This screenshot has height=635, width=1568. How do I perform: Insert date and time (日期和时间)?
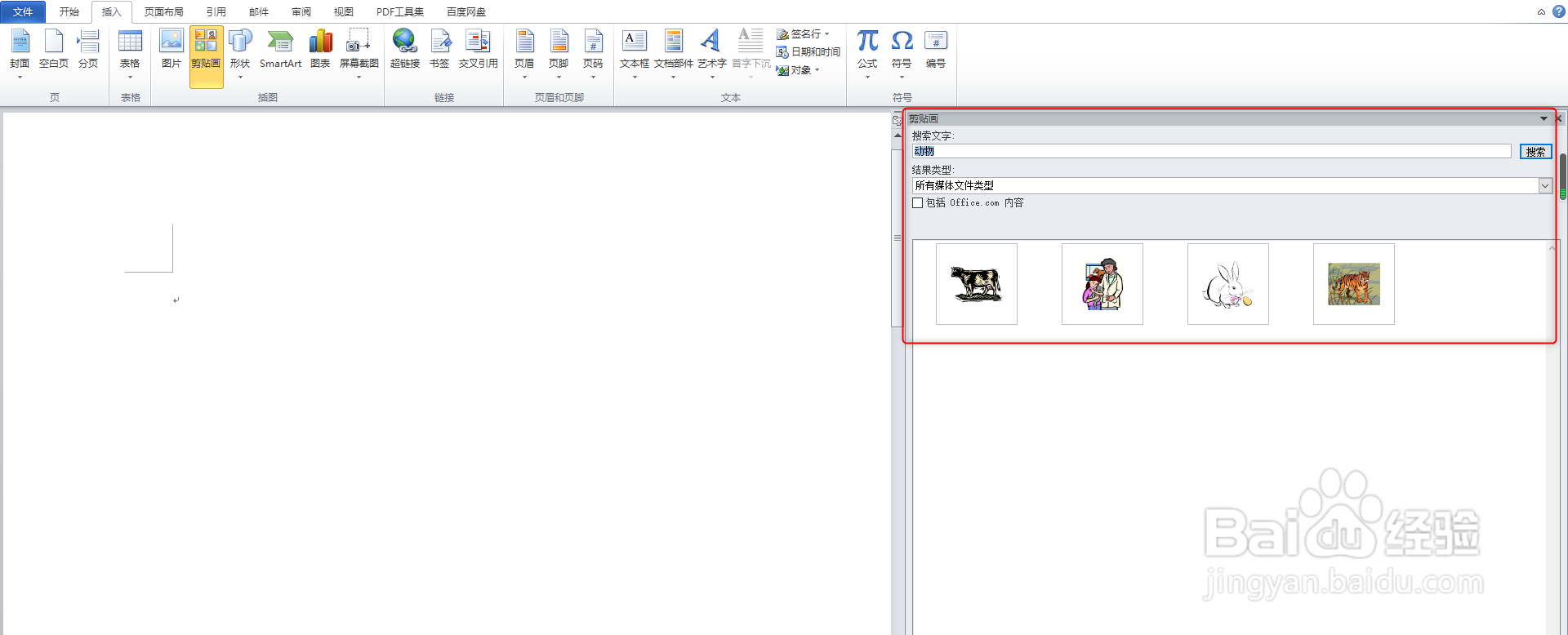808,51
